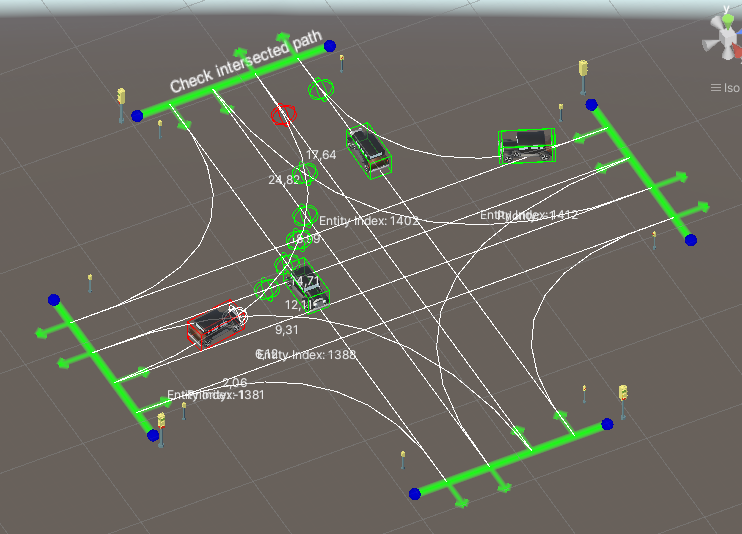Screen dimensions: 742x534
Task: Click the lower blue handle of the right green bar
Action: 691,240
